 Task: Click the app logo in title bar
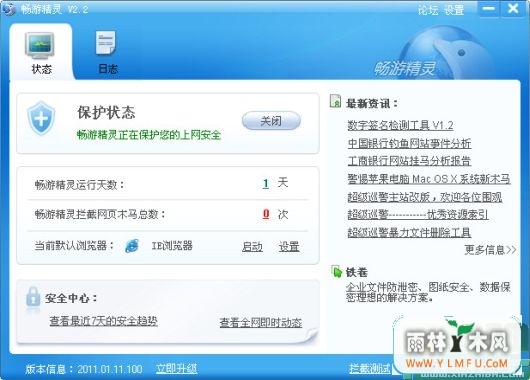[8, 9]
